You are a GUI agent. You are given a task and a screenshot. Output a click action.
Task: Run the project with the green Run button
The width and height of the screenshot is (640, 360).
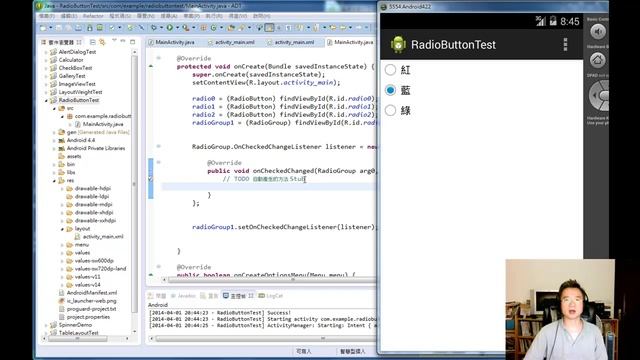[169, 28]
